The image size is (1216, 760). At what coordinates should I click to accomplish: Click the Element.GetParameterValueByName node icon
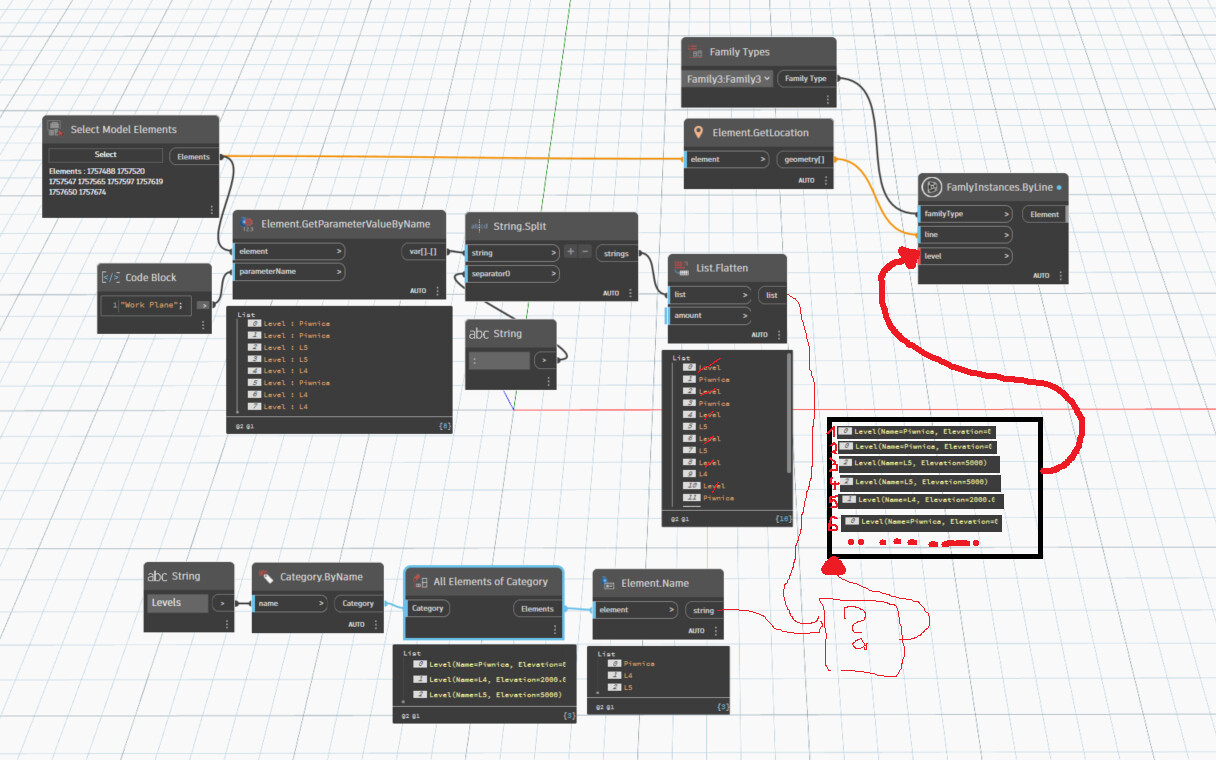(246, 224)
